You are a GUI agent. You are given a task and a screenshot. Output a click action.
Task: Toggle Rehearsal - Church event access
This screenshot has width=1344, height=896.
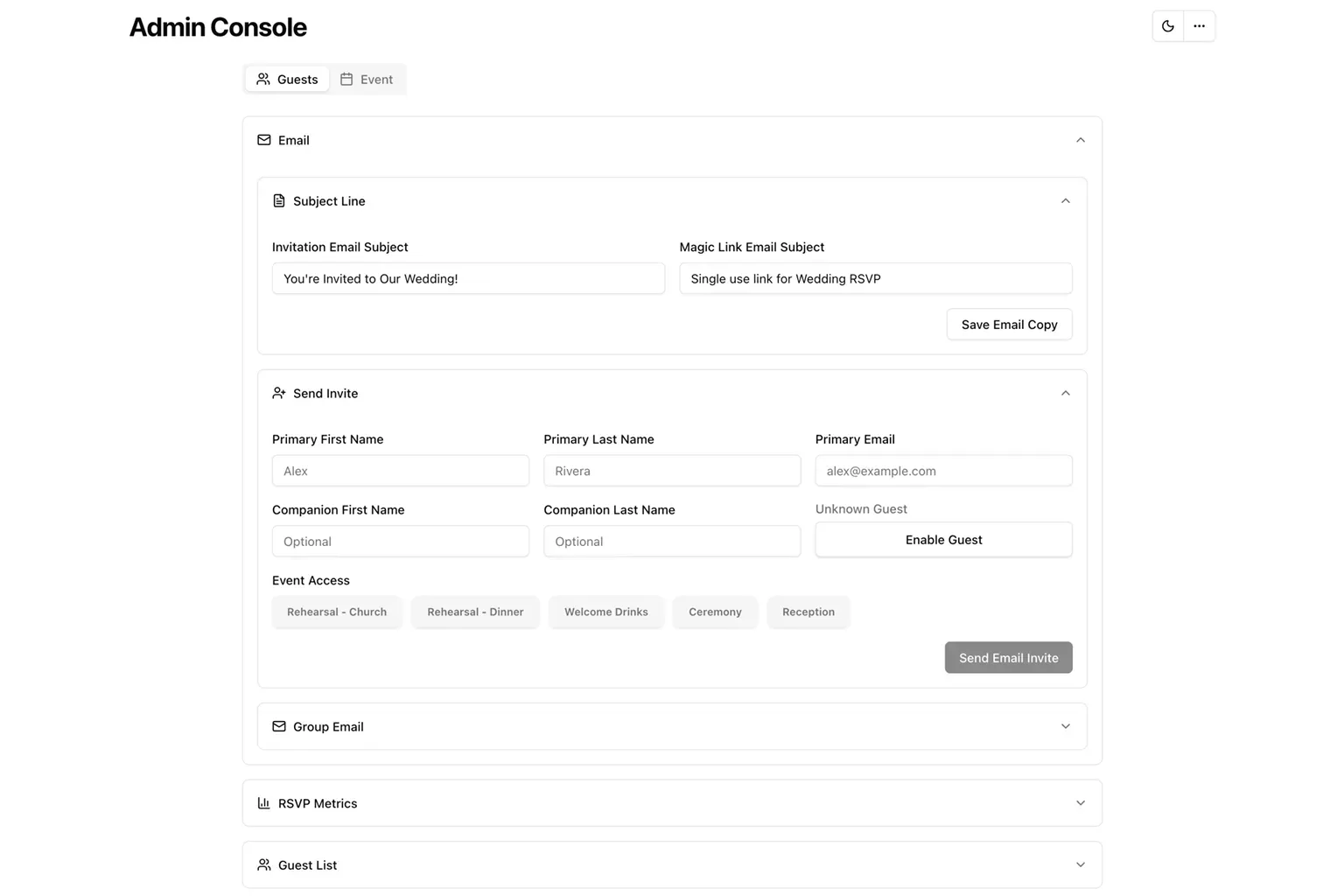tap(337, 612)
